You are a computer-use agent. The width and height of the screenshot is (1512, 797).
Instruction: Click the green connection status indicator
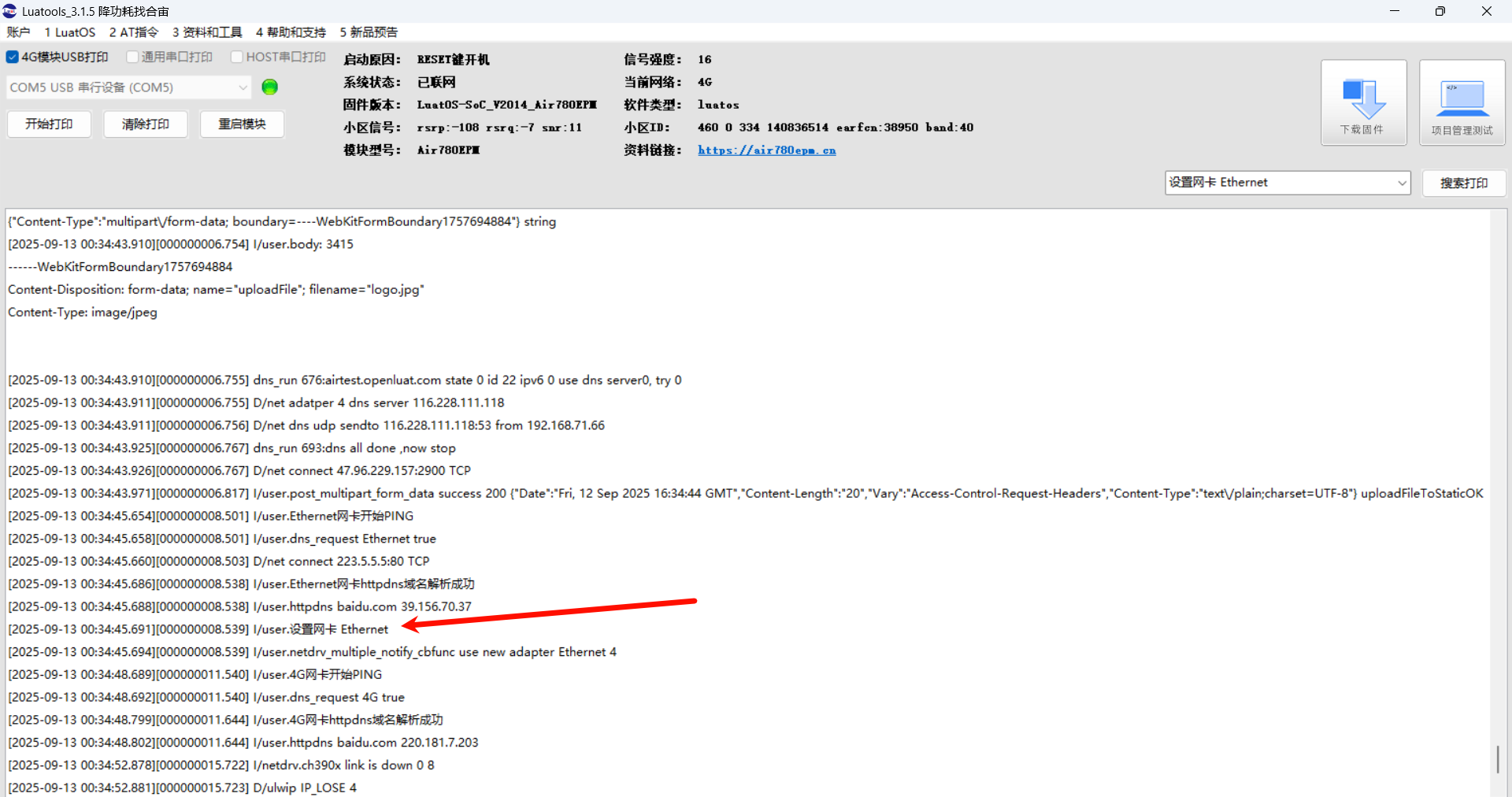point(269,87)
